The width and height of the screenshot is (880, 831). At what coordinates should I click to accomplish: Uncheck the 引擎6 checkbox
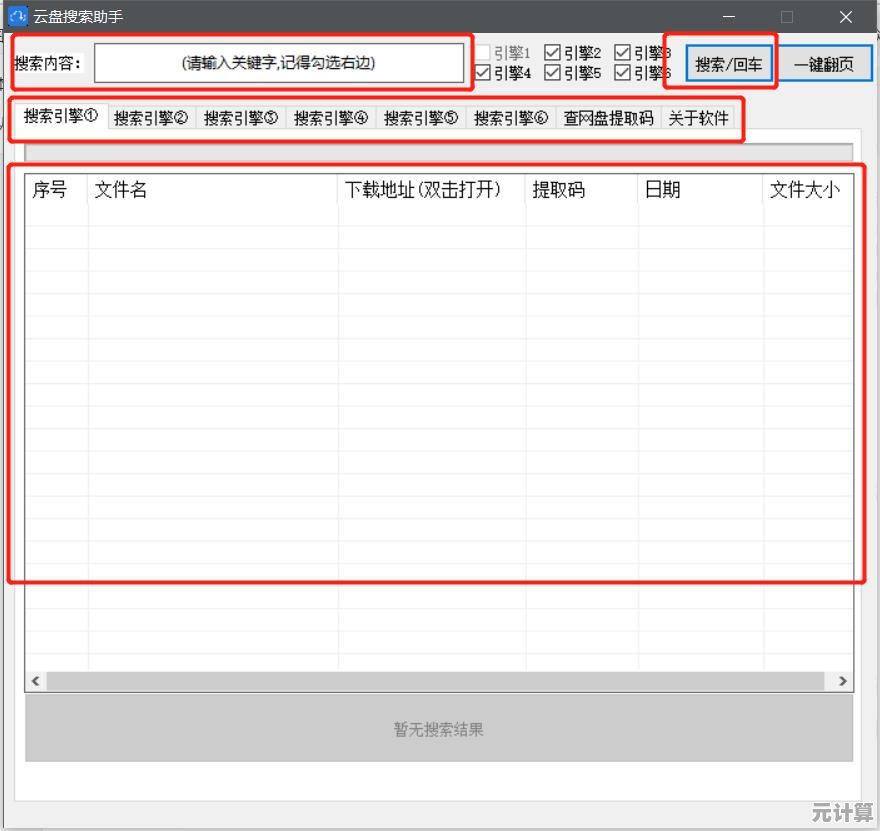click(622, 72)
